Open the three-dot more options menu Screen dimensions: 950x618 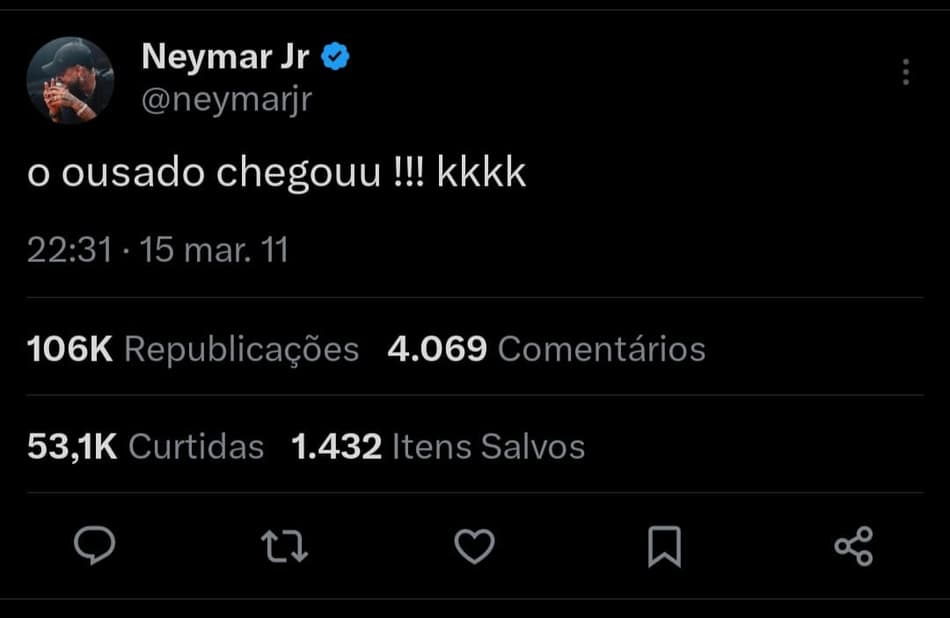click(905, 72)
